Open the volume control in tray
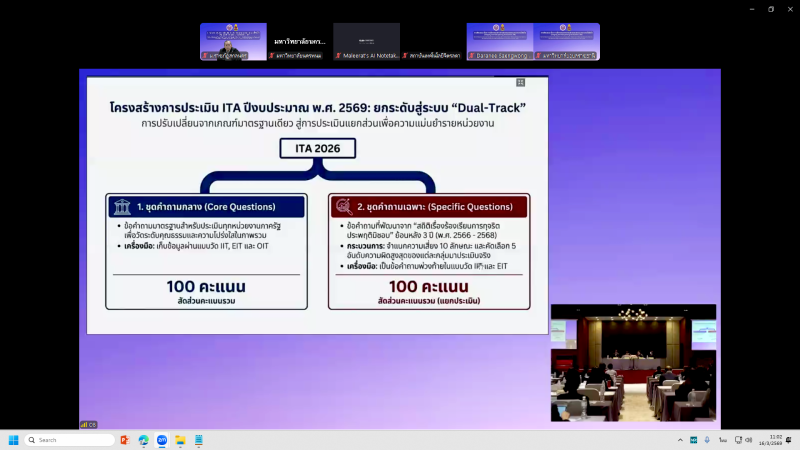Image resolution: width=800 pixels, height=450 pixels. (749, 440)
